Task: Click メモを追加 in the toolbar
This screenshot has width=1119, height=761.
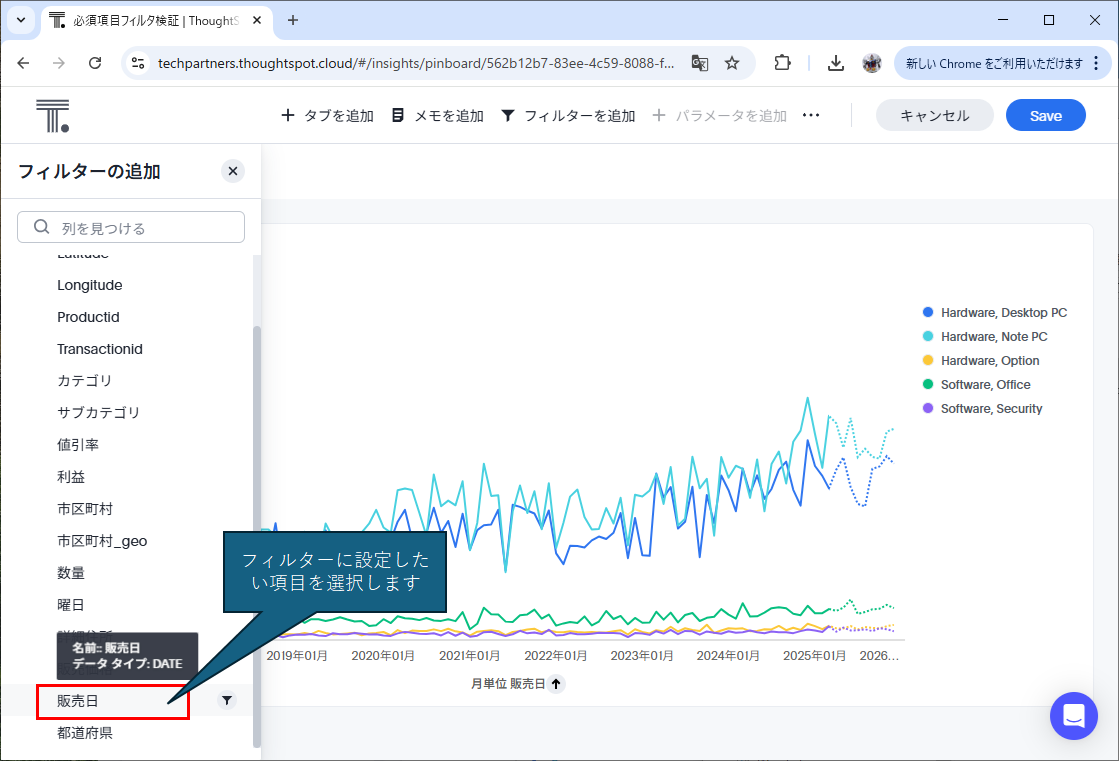Action: (437, 116)
